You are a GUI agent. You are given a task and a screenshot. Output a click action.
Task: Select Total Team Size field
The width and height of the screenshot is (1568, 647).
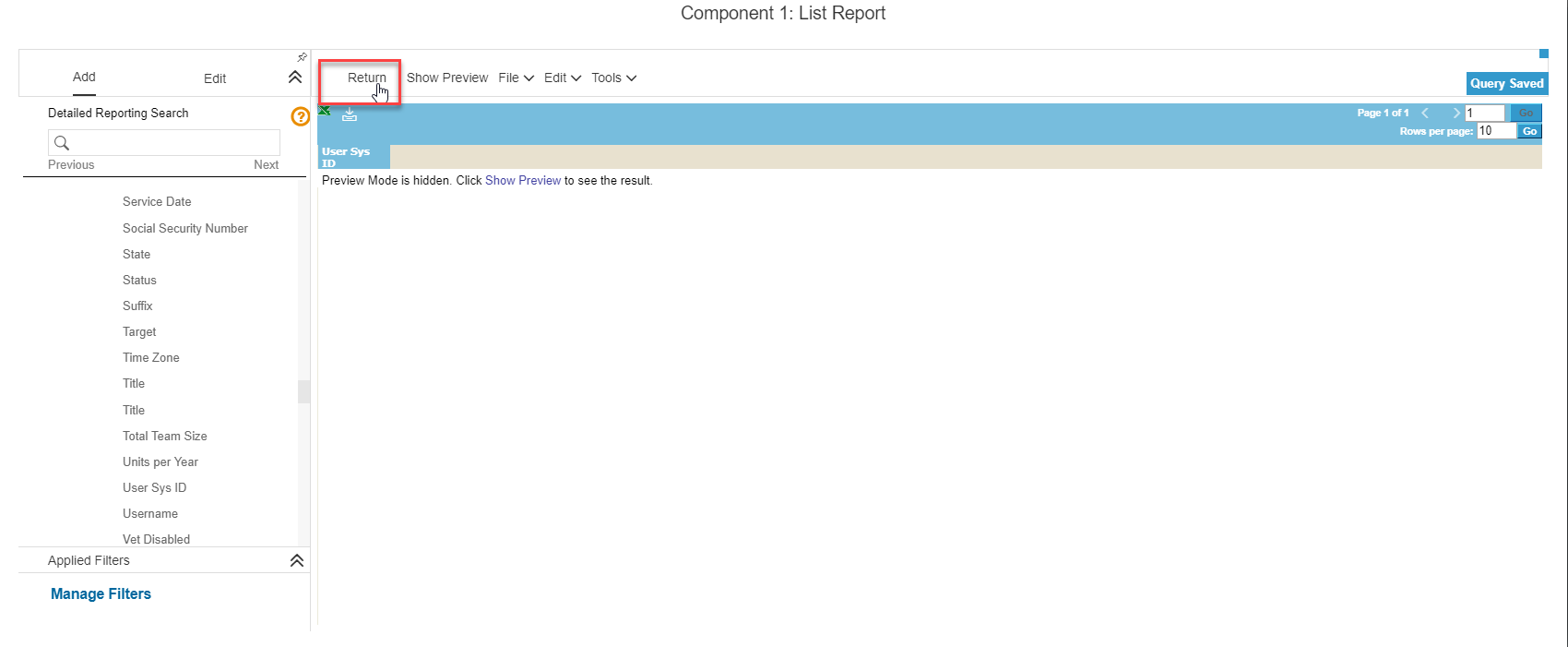[165, 436]
